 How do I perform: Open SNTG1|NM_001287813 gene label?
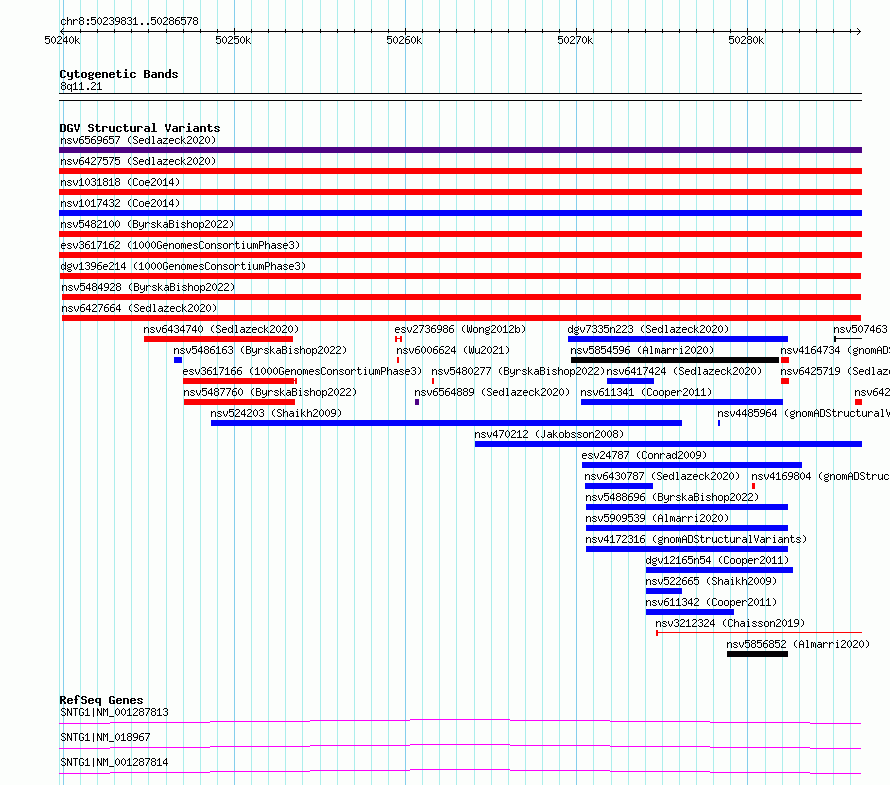(114, 712)
